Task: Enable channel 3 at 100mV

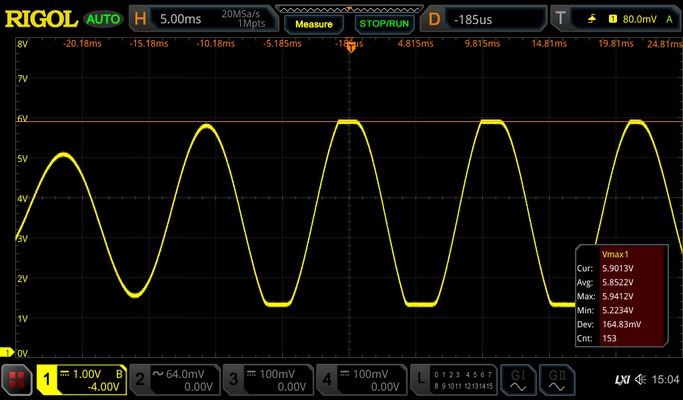Action: pyautogui.click(x=268, y=380)
